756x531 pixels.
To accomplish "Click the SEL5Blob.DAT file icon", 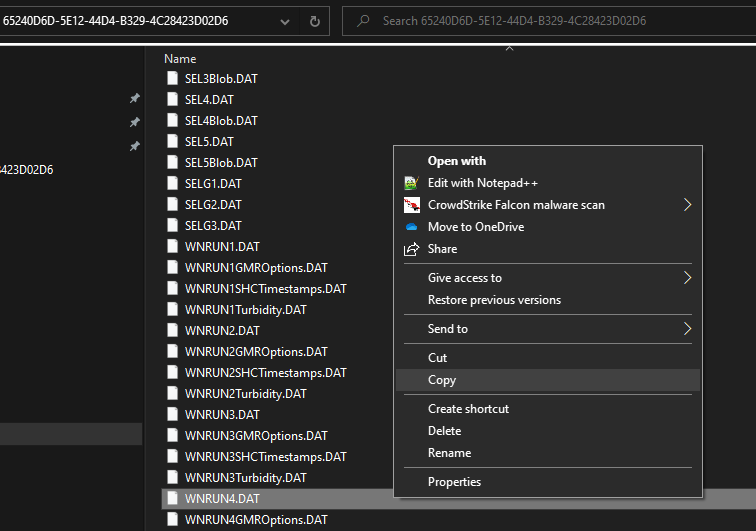I will point(172,162).
